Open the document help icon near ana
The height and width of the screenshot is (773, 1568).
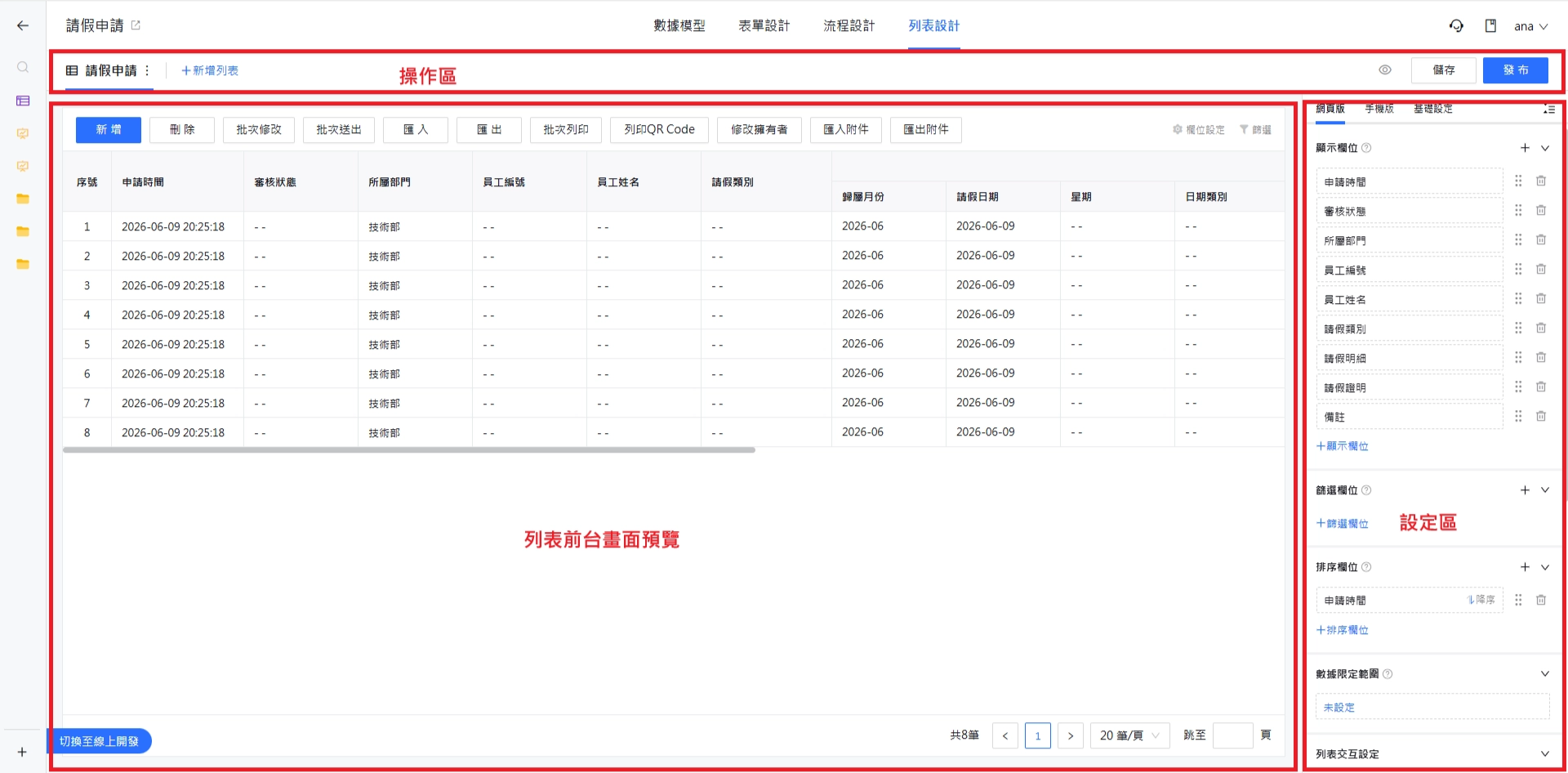[1490, 25]
